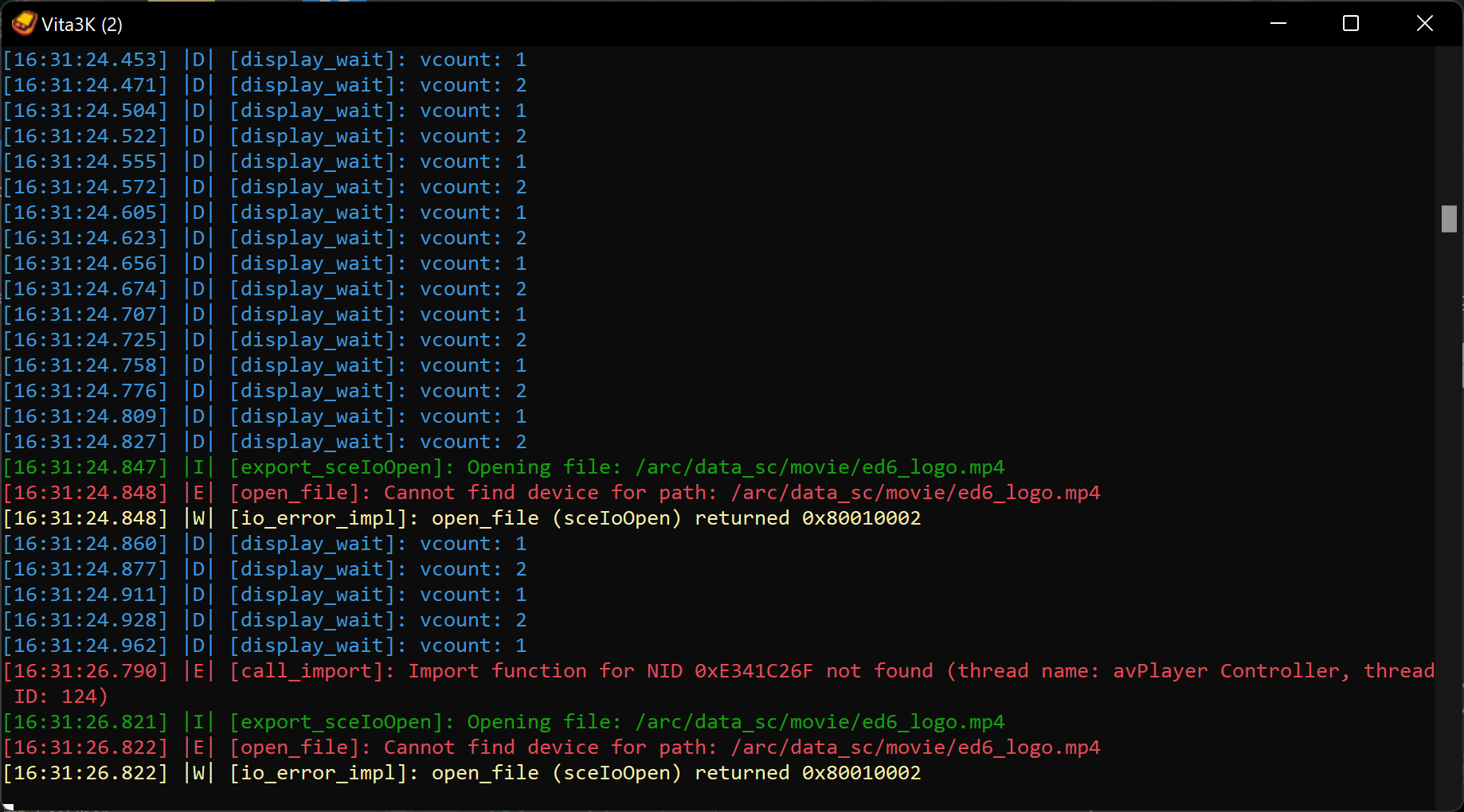Select log line timestamped 16:31:24.623
This screenshot has width=1464, height=812.
[x=265, y=238]
